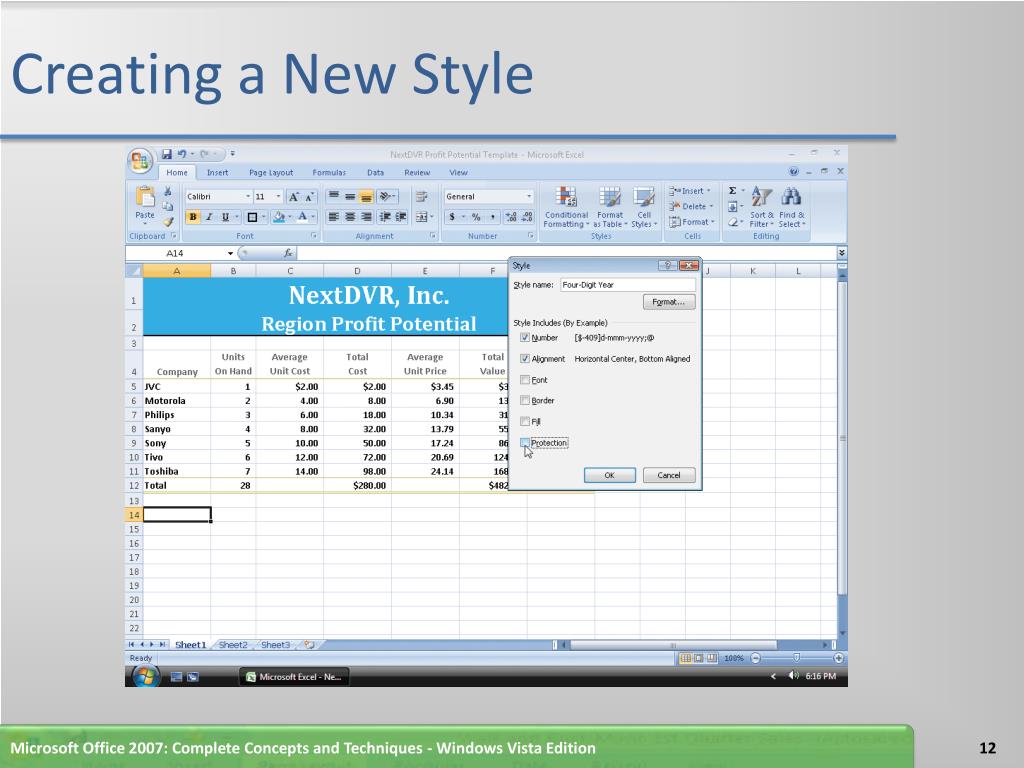Click the zoom slider in the status bar
This screenshot has height=768, width=1024.
click(x=796, y=658)
